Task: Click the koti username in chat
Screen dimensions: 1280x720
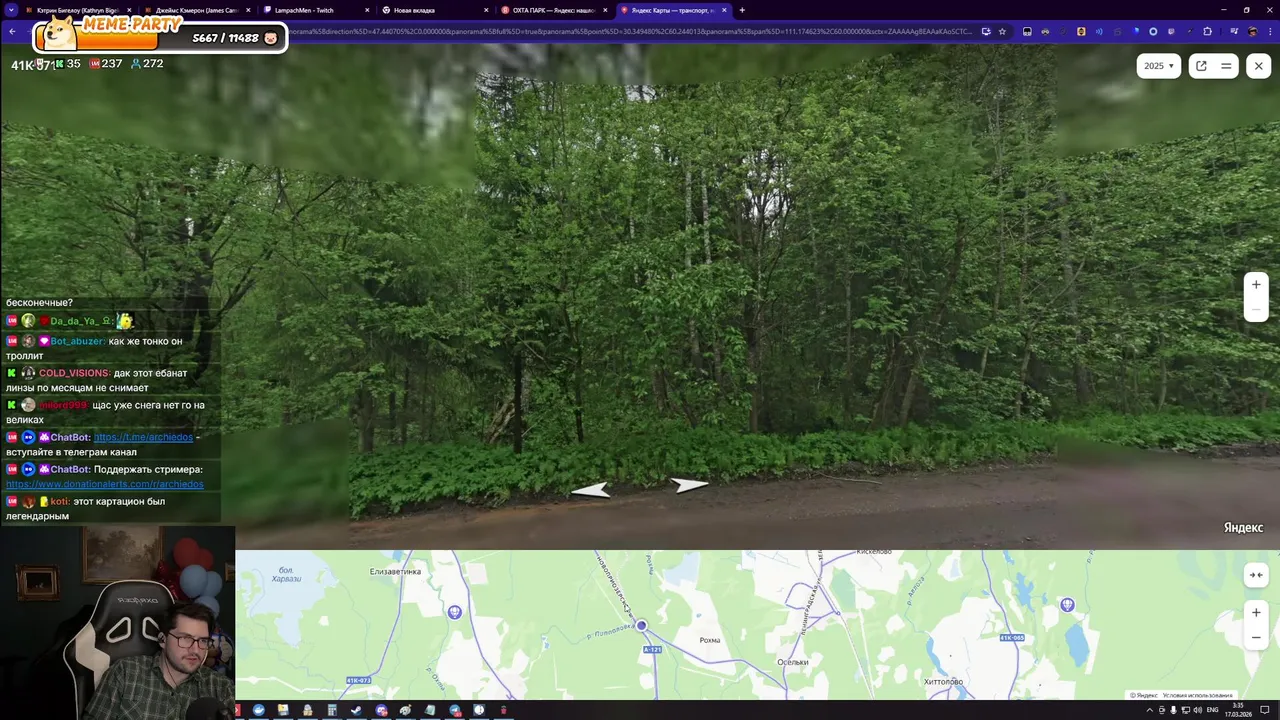Action: coord(59,501)
